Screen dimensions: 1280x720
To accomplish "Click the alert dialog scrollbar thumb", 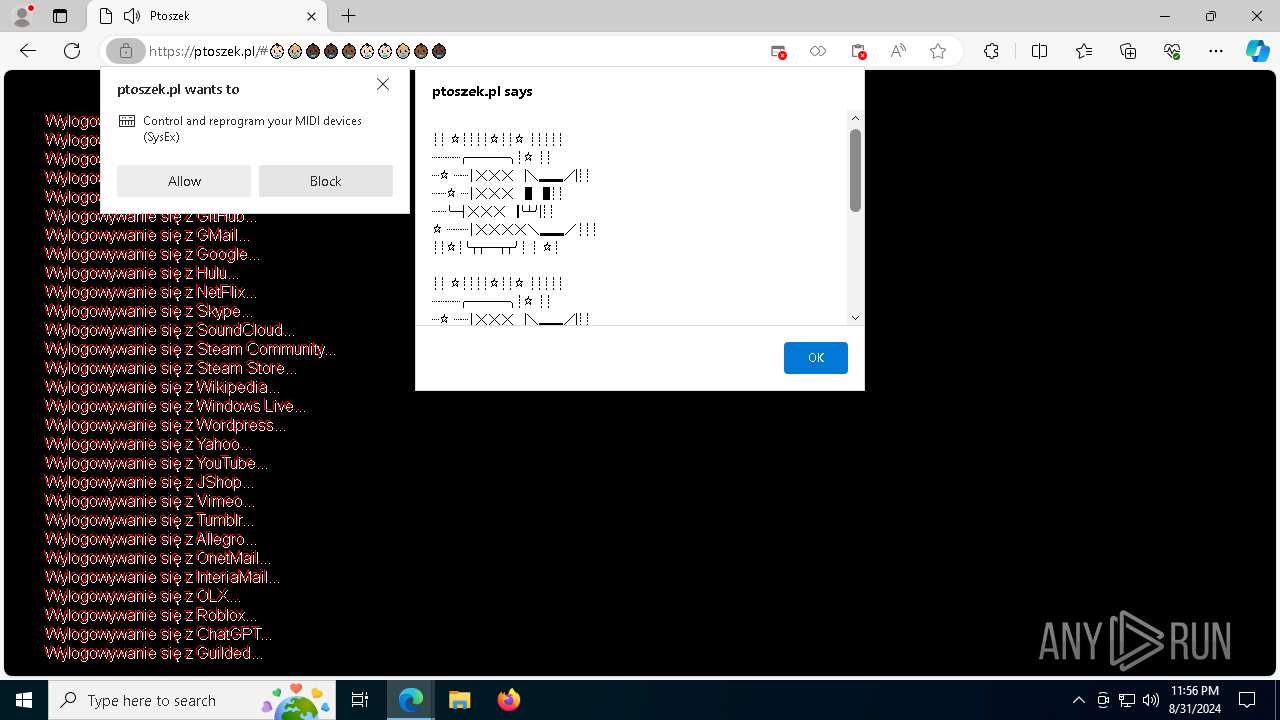I will tap(855, 170).
